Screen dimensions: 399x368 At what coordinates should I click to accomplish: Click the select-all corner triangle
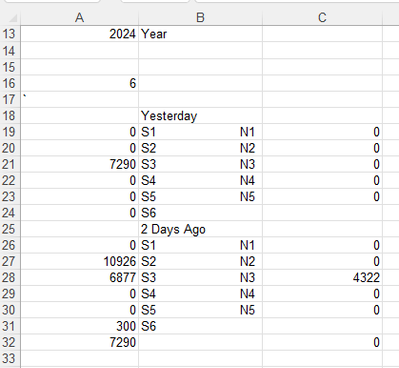coord(12,18)
